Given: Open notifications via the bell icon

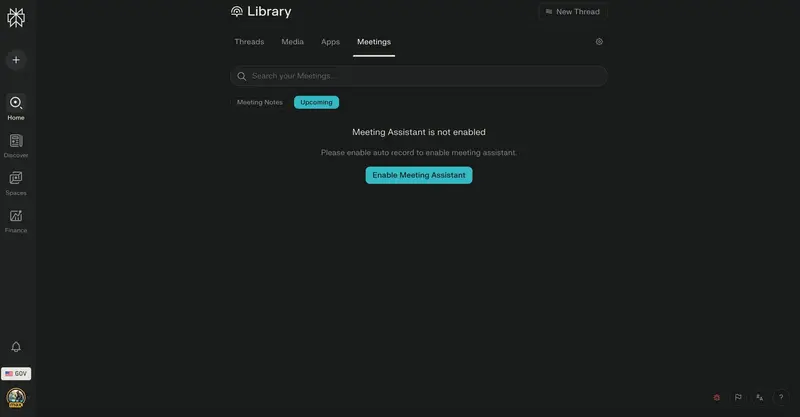Looking at the screenshot, I should click(16, 347).
